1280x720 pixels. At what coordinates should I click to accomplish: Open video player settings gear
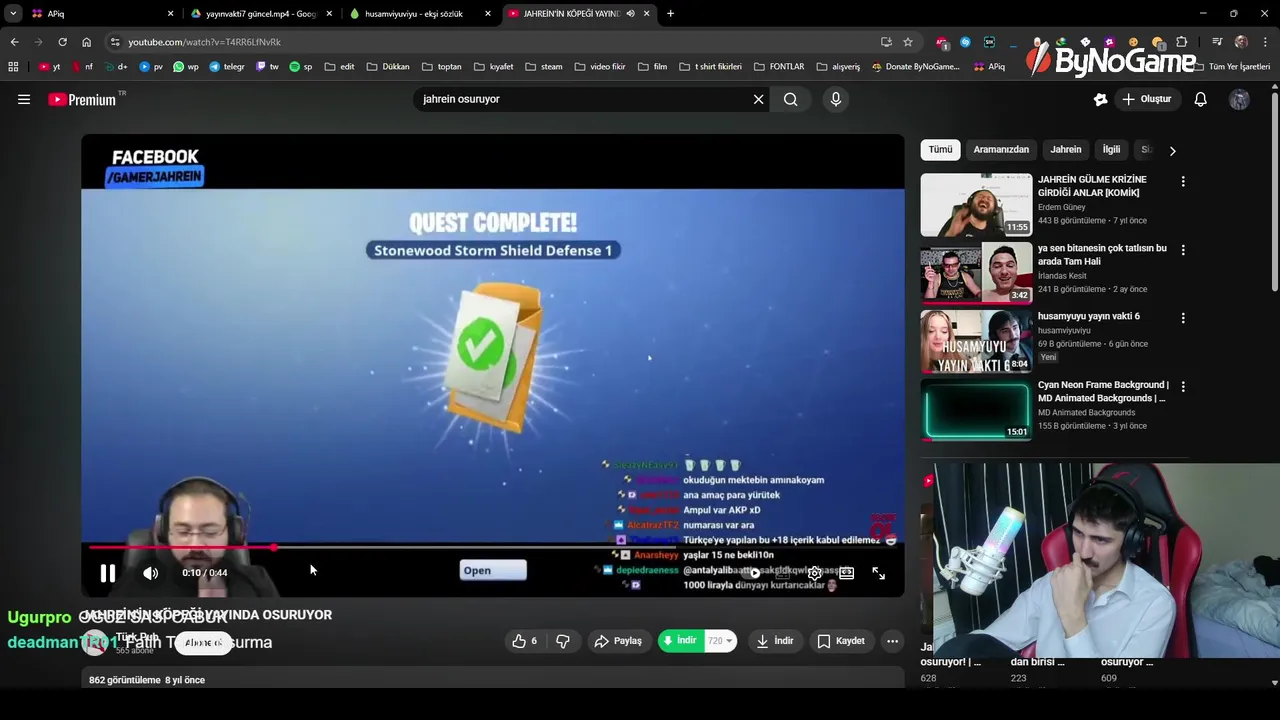(815, 573)
